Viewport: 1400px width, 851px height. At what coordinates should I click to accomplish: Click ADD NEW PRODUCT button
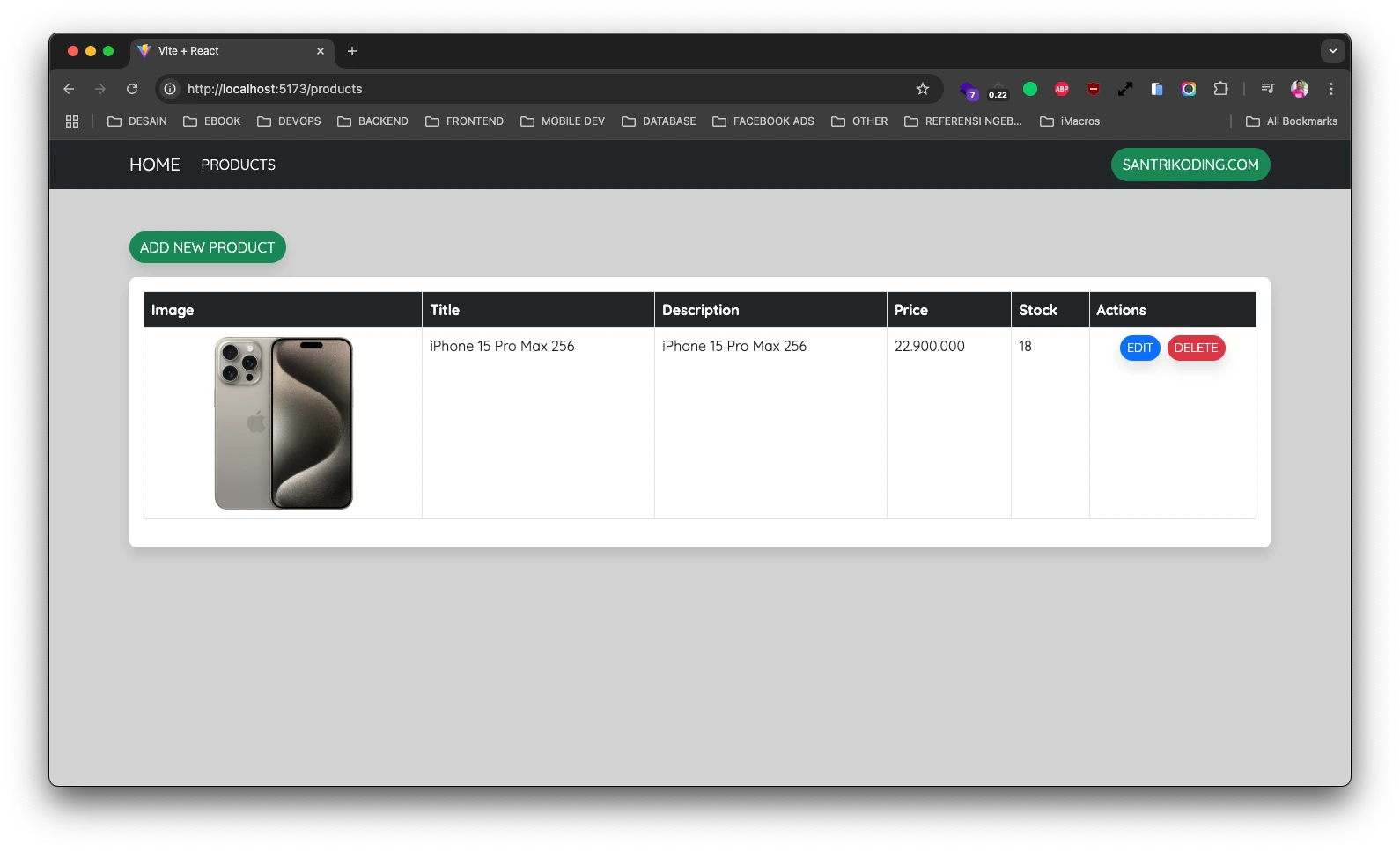coord(208,247)
